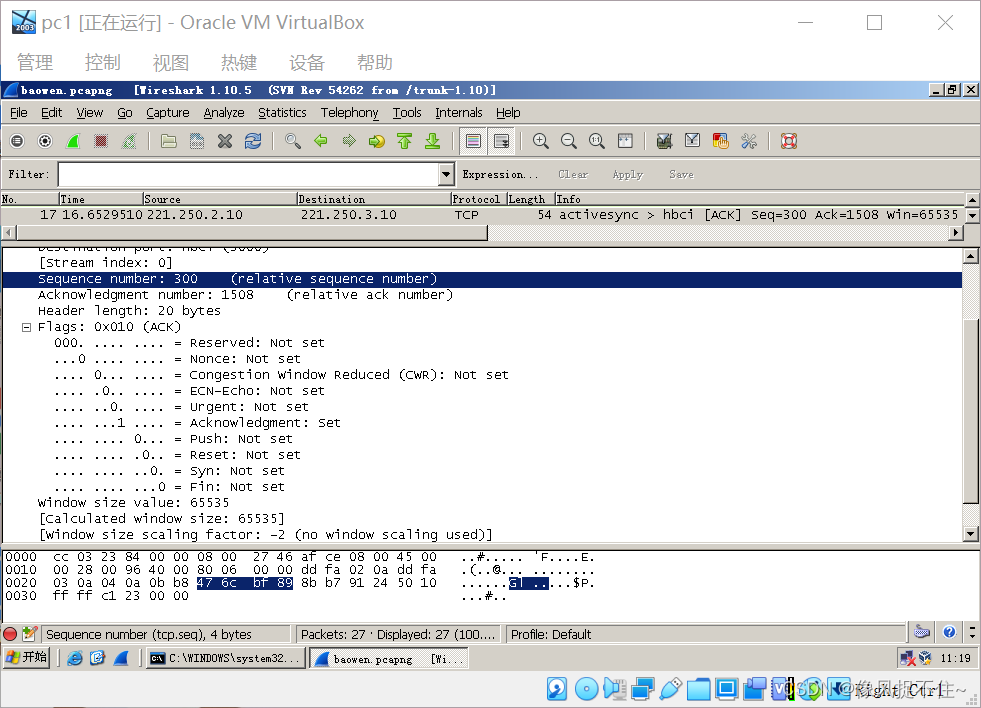Go to specific packet number icon
Viewport: 981px width, 708px height.
point(377,141)
